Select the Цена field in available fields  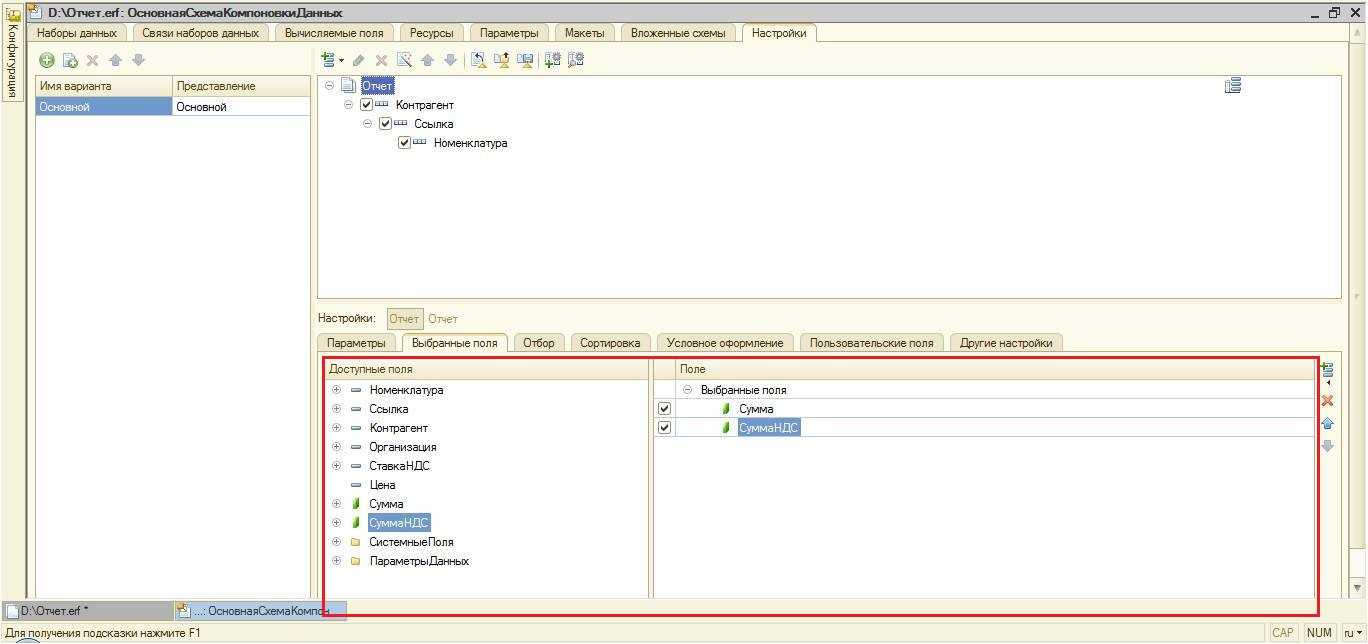pyautogui.click(x=382, y=485)
